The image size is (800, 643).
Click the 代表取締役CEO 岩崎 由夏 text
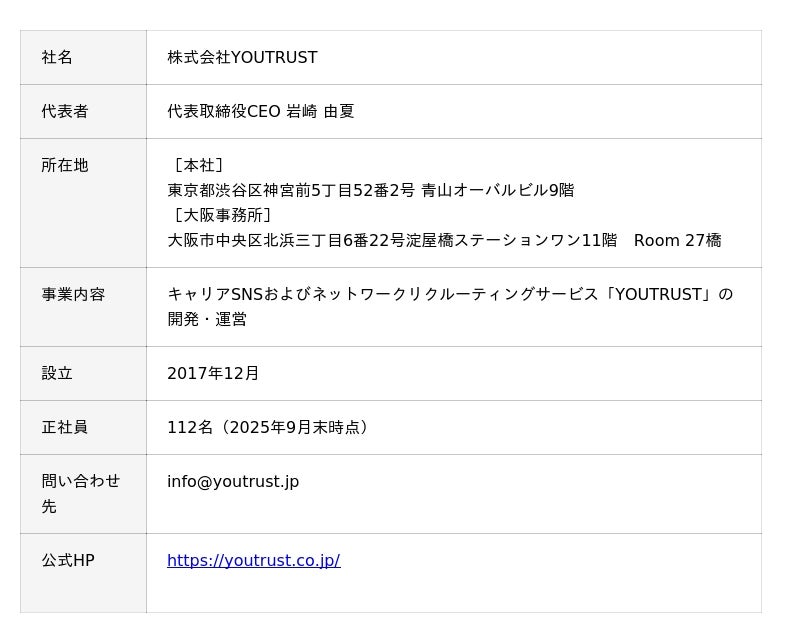(x=260, y=111)
